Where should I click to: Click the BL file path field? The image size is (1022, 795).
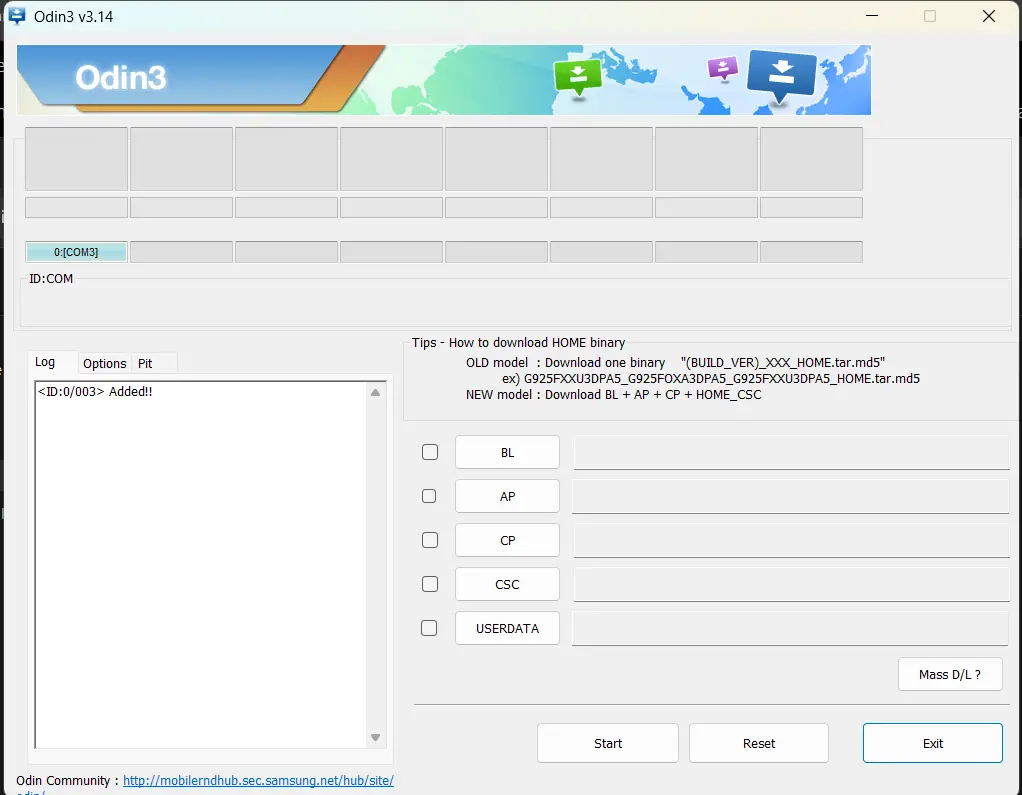click(791, 452)
